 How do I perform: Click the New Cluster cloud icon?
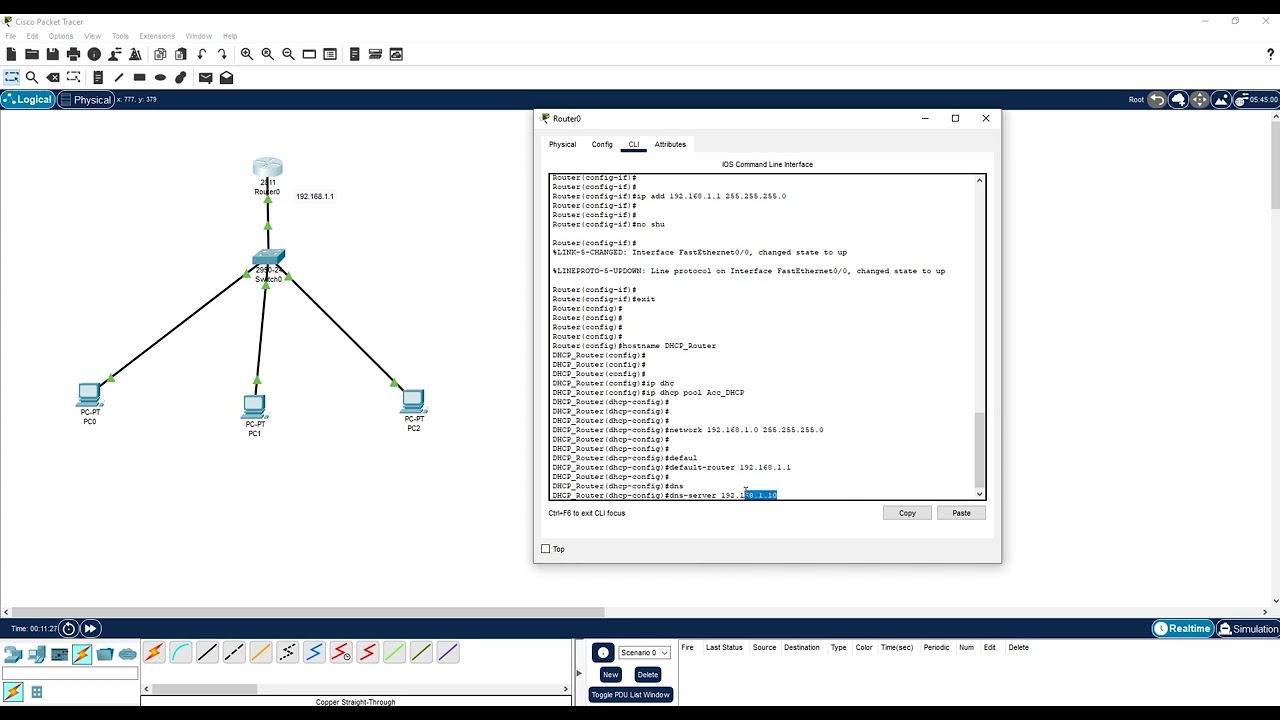coord(1178,99)
